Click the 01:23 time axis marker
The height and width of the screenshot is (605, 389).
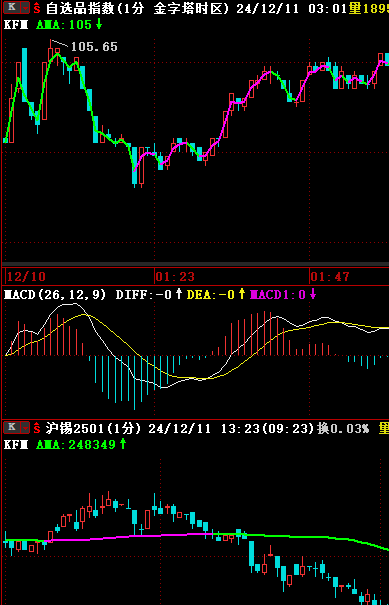point(175,276)
